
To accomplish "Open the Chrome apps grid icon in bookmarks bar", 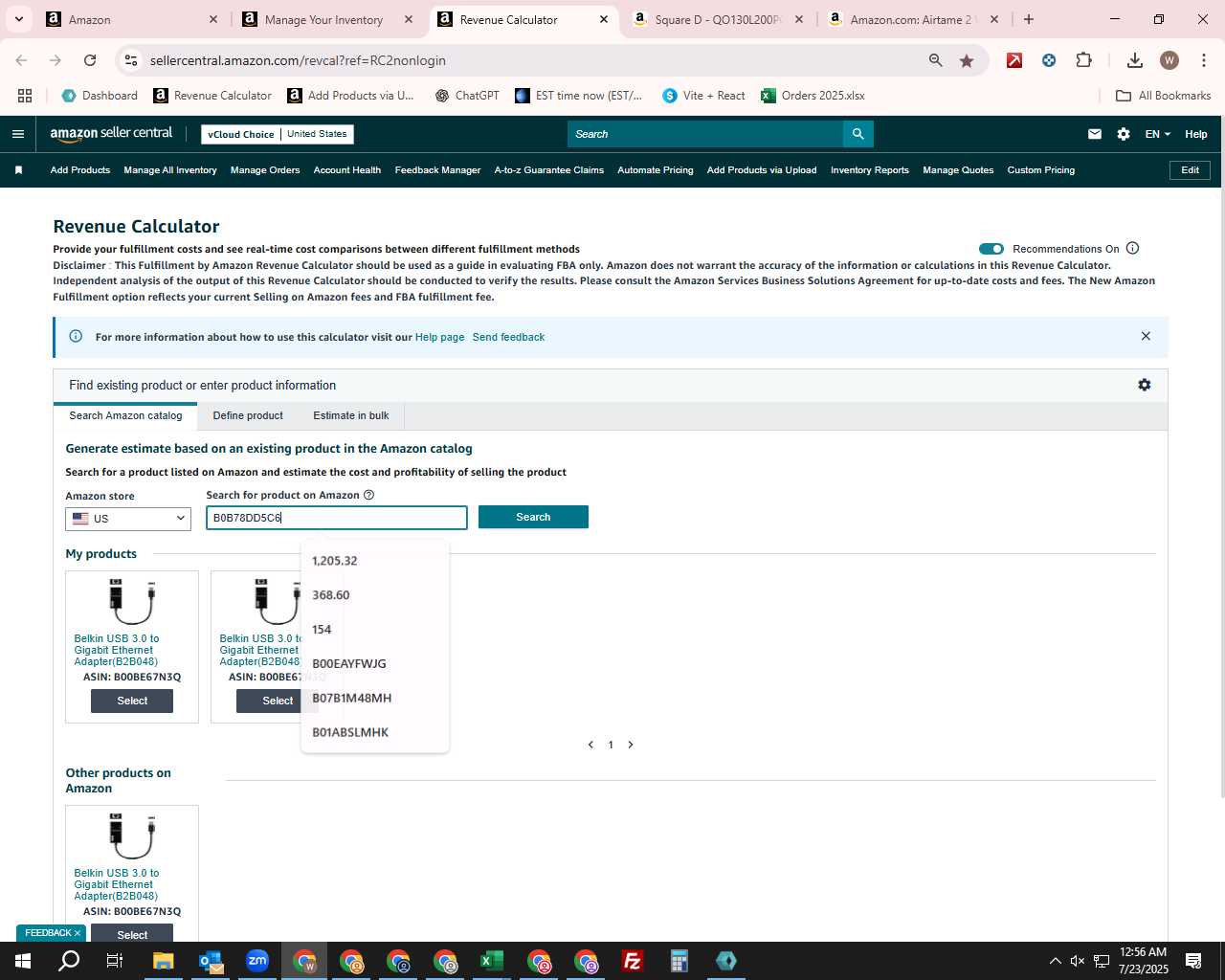I will [x=25, y=96].
